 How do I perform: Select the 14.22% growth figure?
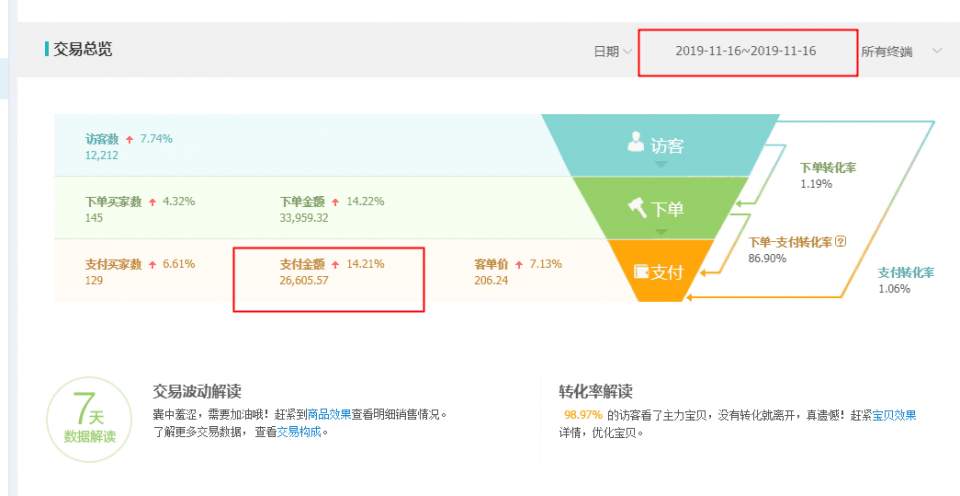pyautogui.click(x=366, y=201)
